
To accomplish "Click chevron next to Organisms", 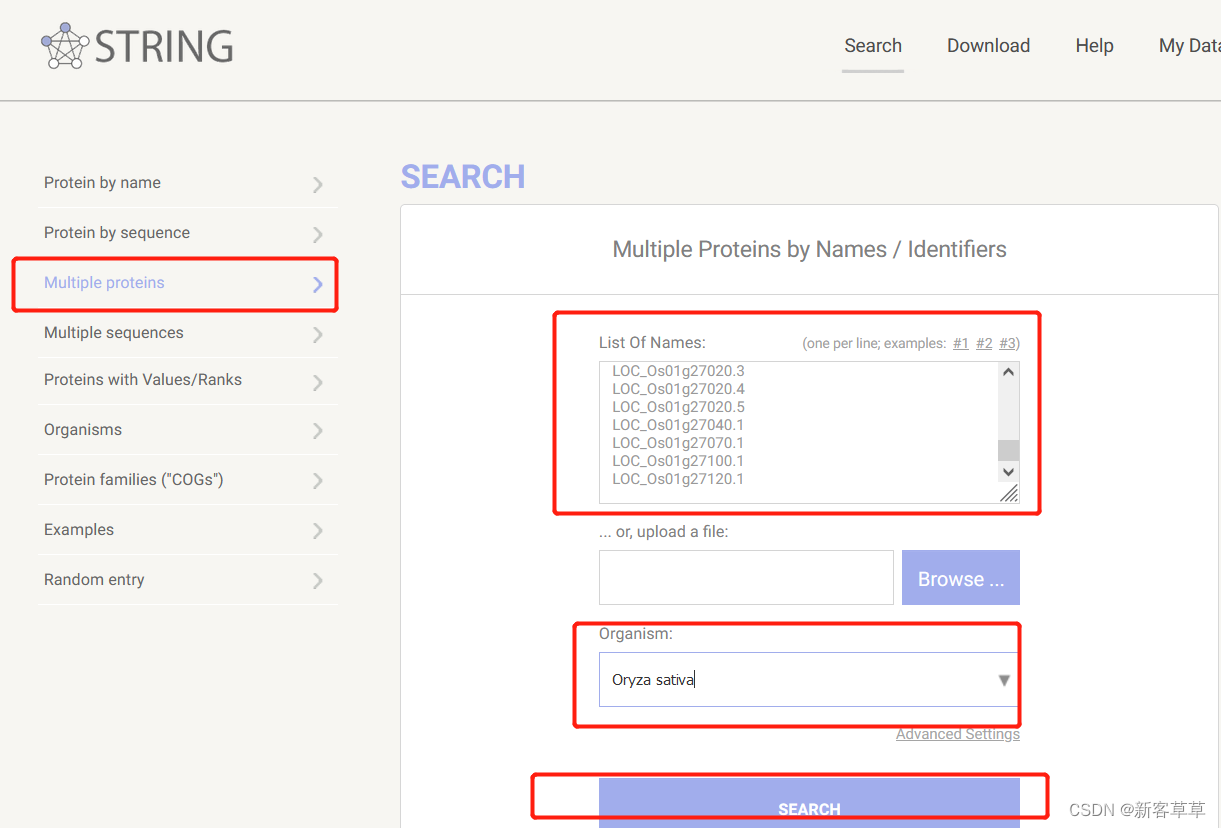I will click(x=318, y=431).
